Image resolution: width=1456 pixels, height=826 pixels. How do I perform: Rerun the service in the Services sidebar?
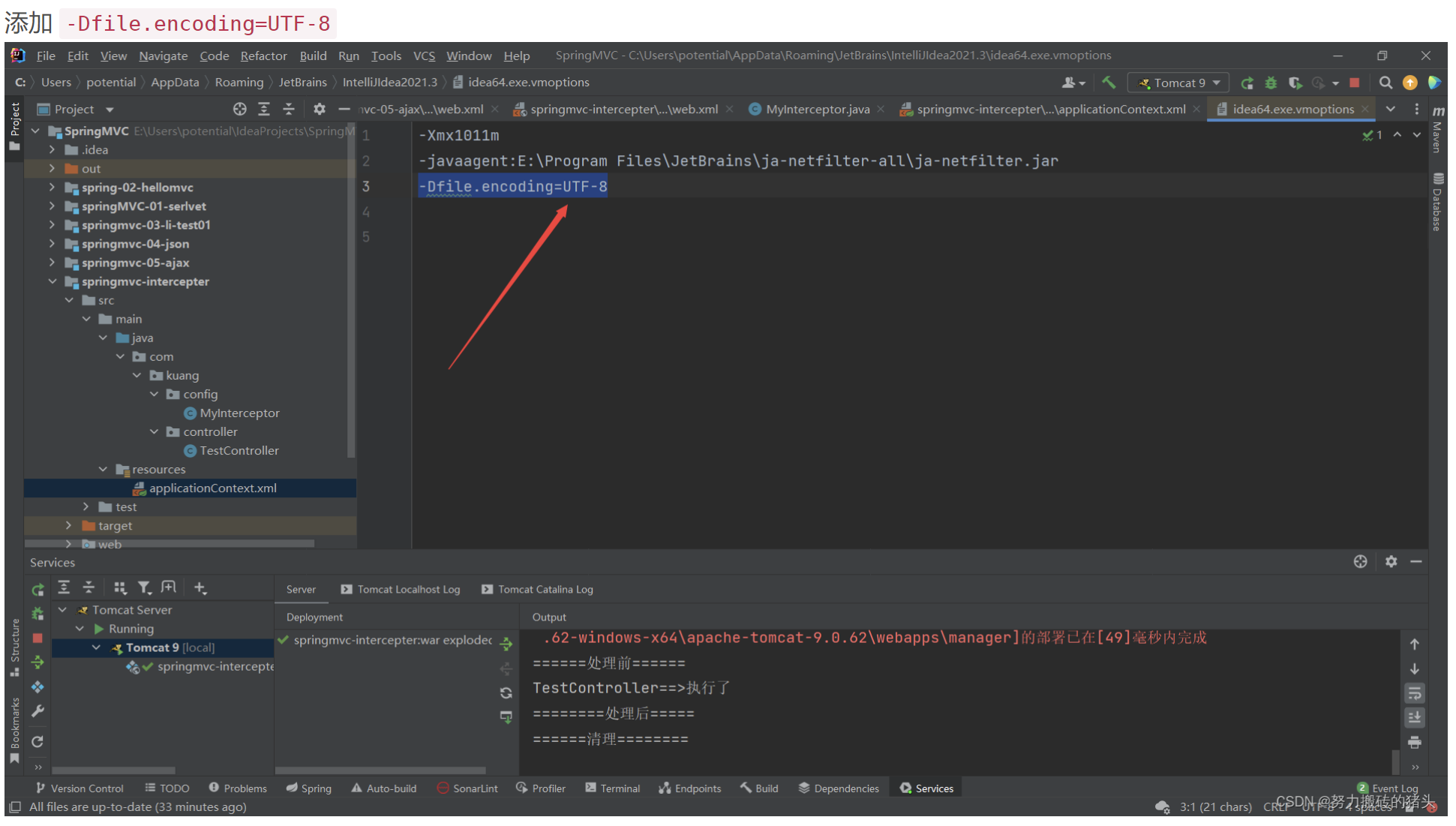[38, 590]
